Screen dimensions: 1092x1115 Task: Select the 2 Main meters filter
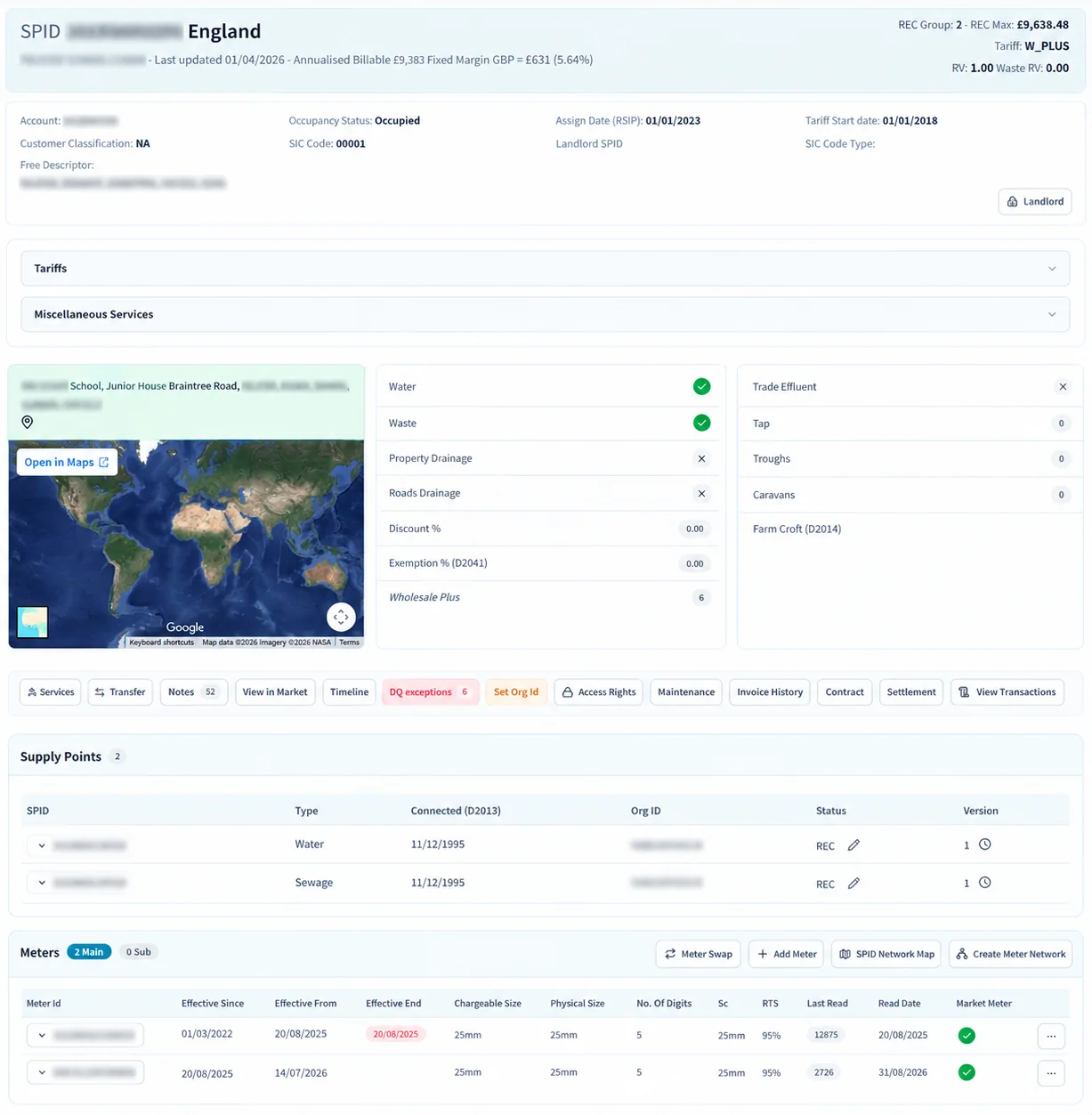(89, 952)
